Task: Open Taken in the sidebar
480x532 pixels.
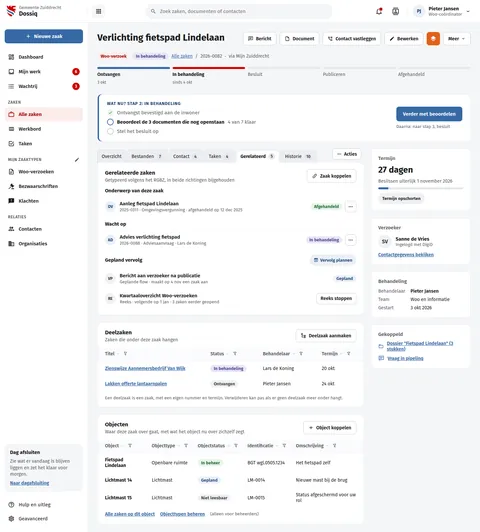Action: point(44,144)
